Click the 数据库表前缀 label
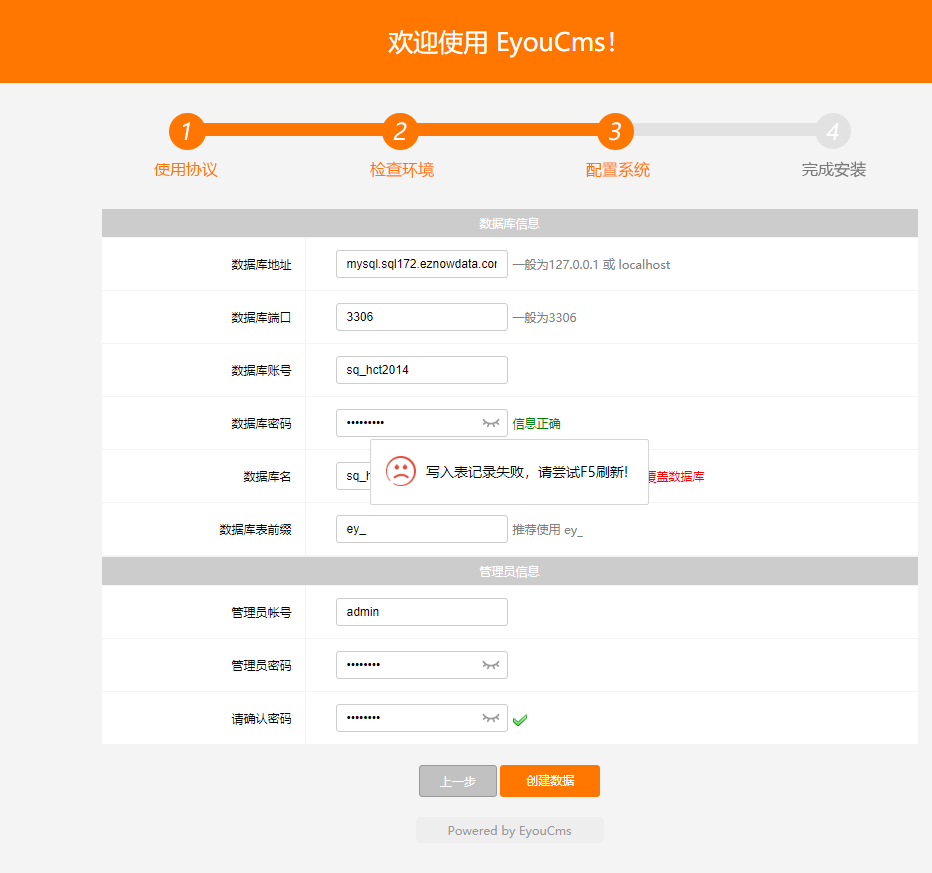932x873 pixels. click(256, 530)
